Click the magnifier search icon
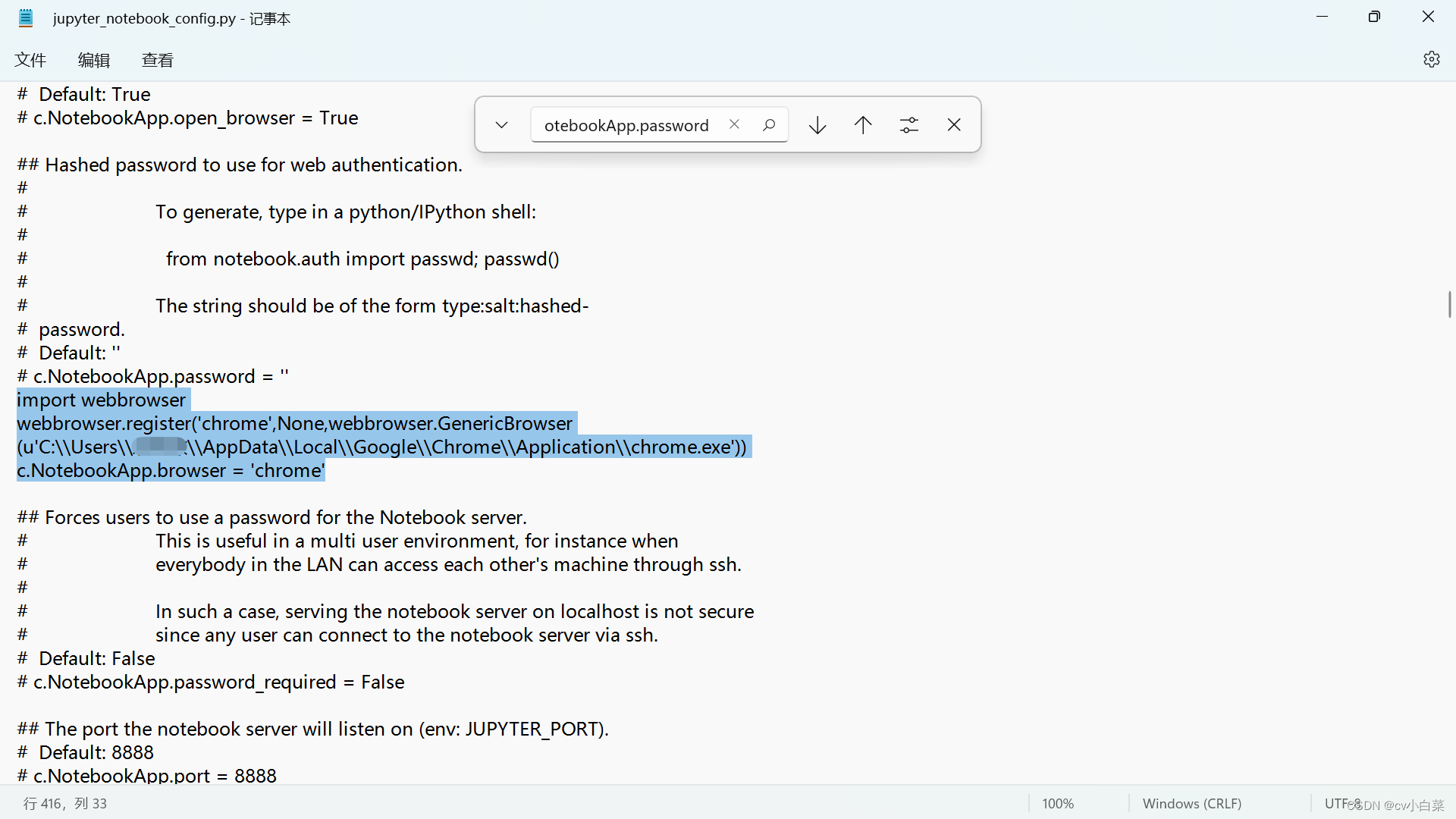 point(769,124)
